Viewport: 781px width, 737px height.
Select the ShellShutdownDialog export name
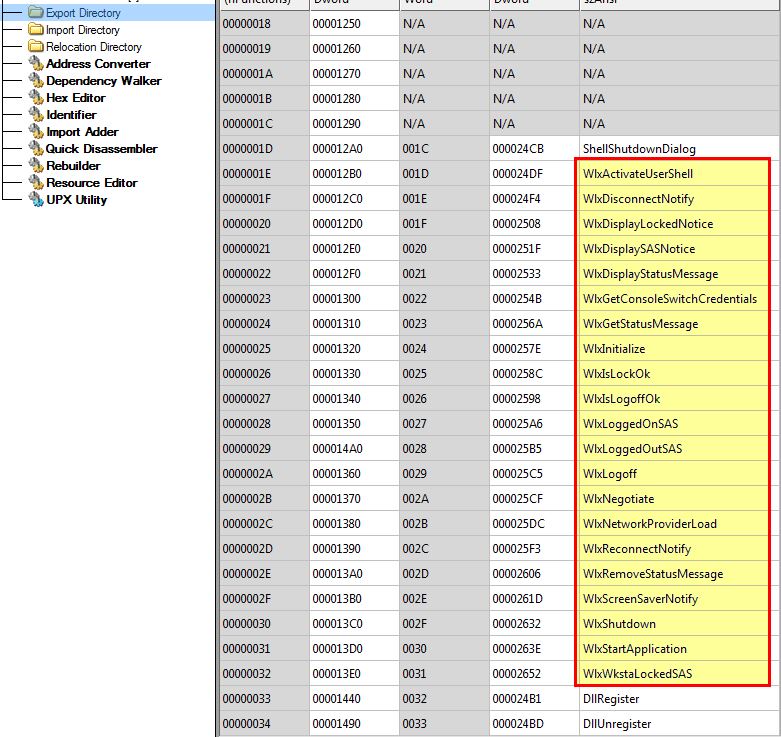click(639, 149)
